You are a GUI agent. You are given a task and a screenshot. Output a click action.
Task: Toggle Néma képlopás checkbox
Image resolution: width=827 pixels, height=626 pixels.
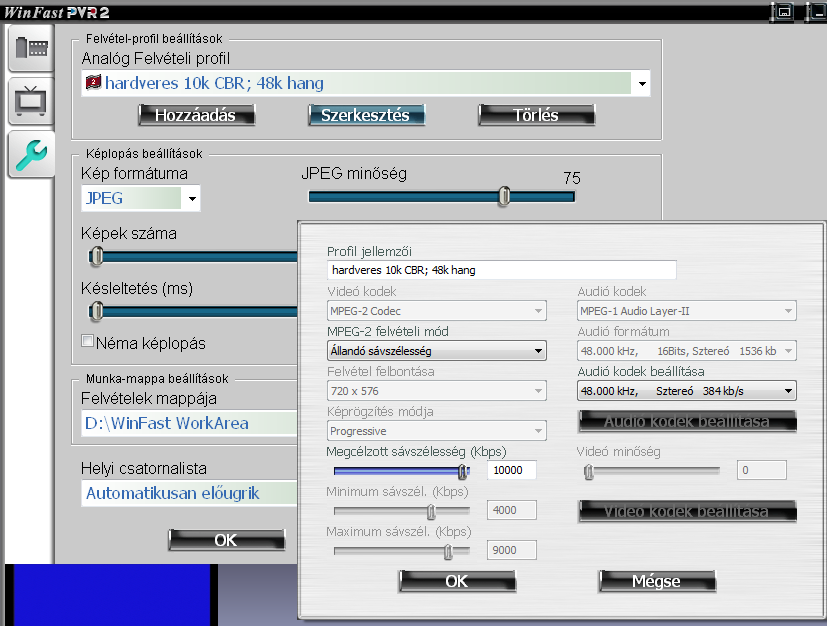click(x=88, y=341)
